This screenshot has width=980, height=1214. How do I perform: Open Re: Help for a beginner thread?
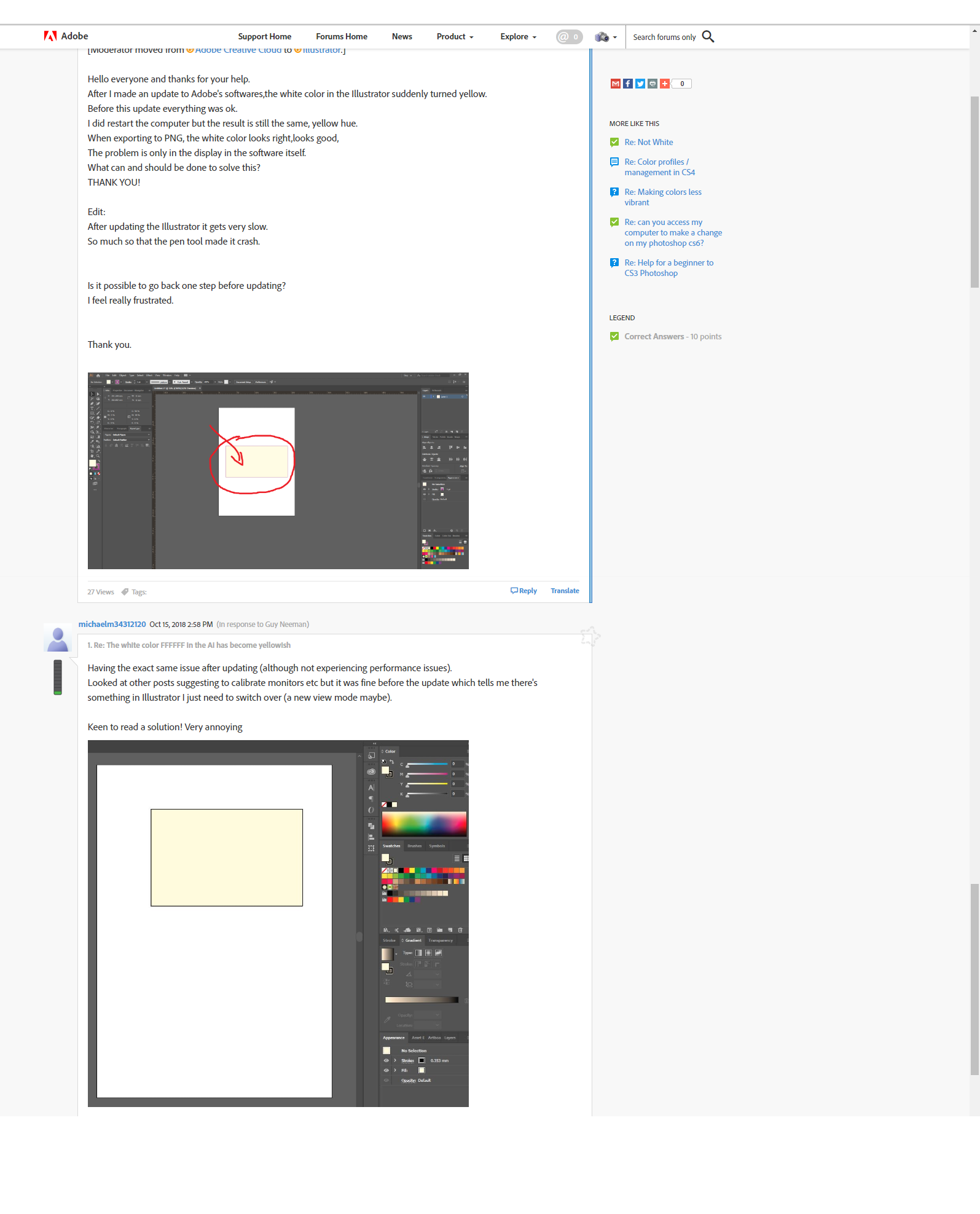tap(669, 268)
